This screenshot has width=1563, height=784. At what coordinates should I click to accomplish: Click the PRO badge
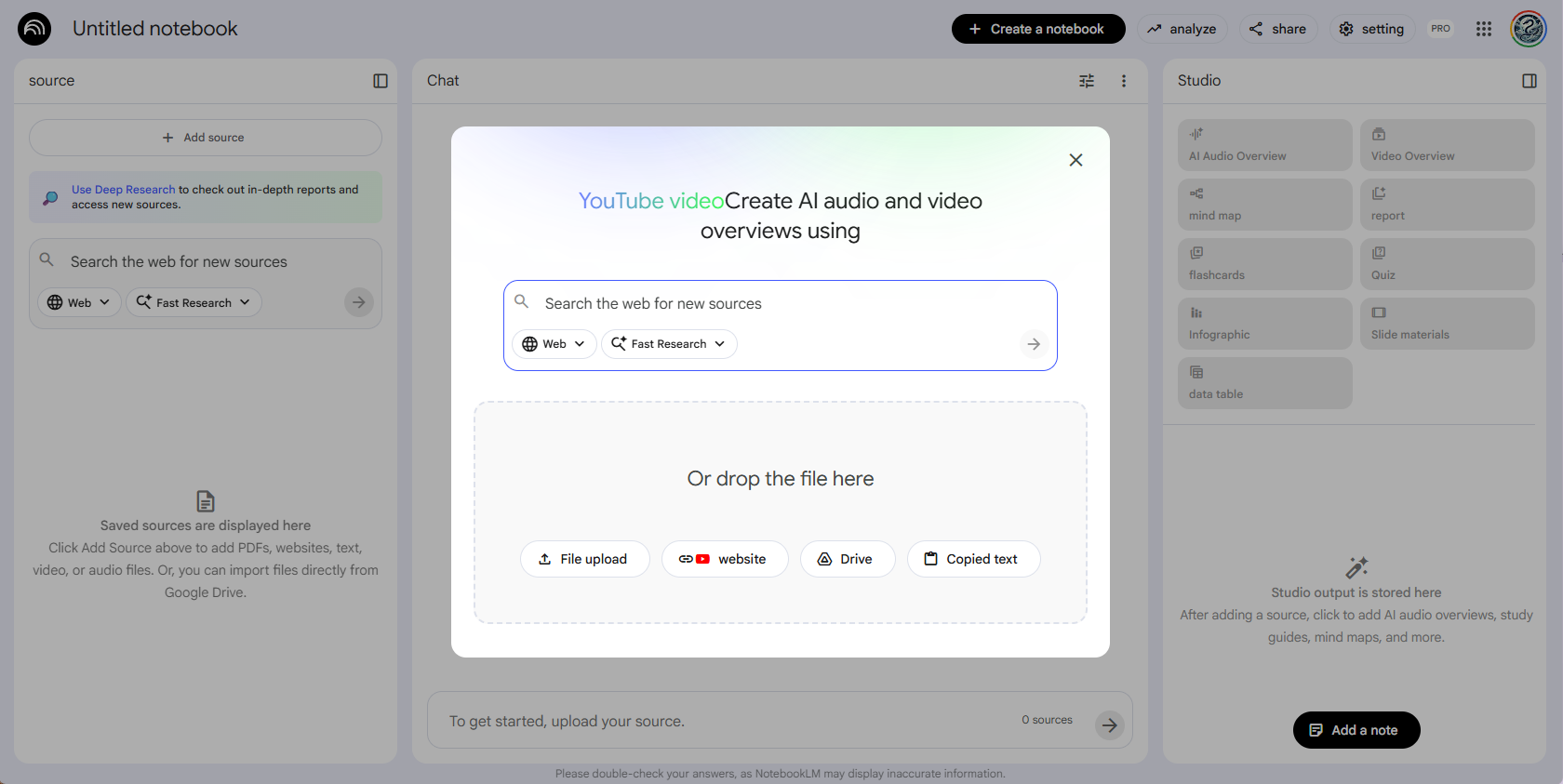click(1441, 29)
